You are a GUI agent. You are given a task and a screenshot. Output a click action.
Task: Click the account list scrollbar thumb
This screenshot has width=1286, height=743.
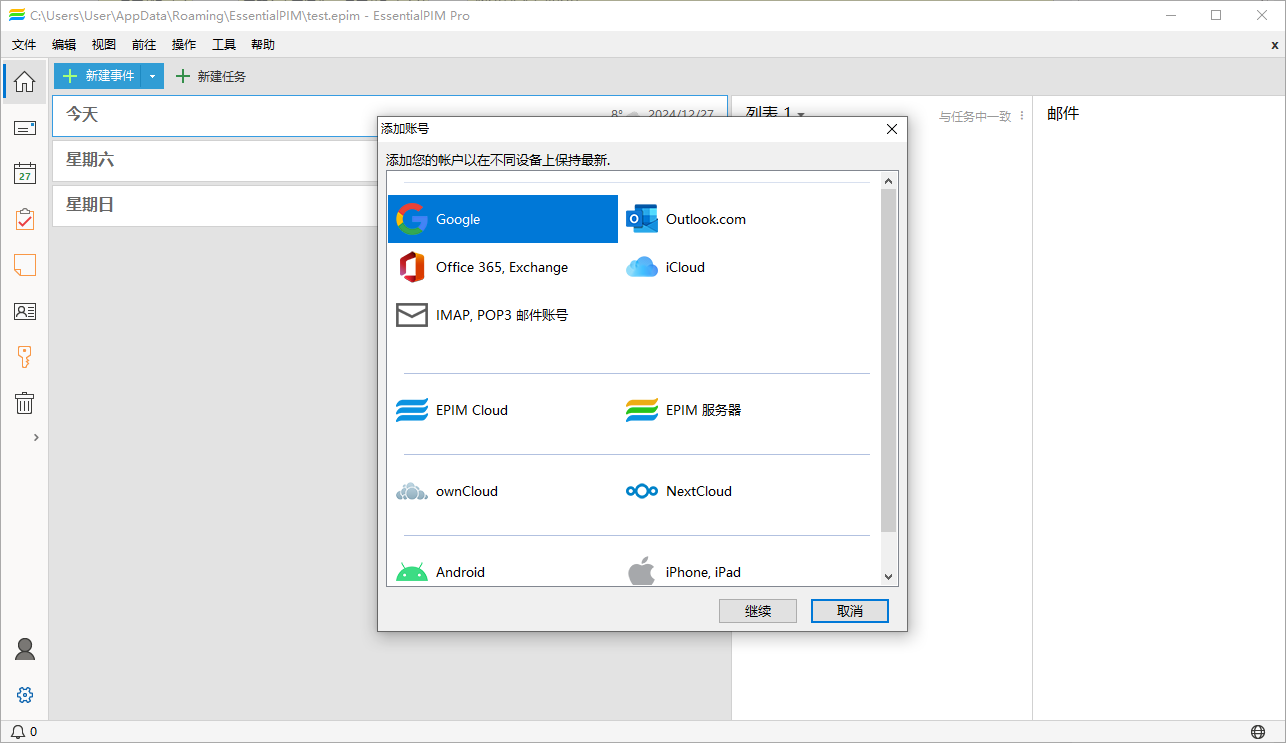tap(889, 360)
